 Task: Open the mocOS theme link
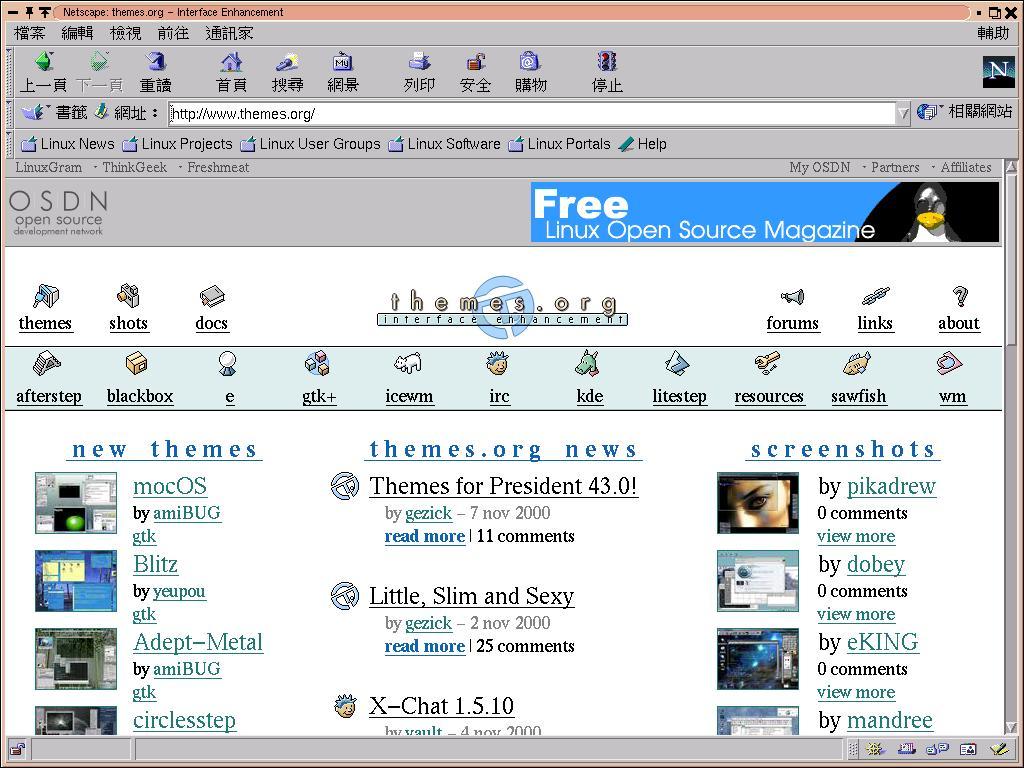point(170,486)
